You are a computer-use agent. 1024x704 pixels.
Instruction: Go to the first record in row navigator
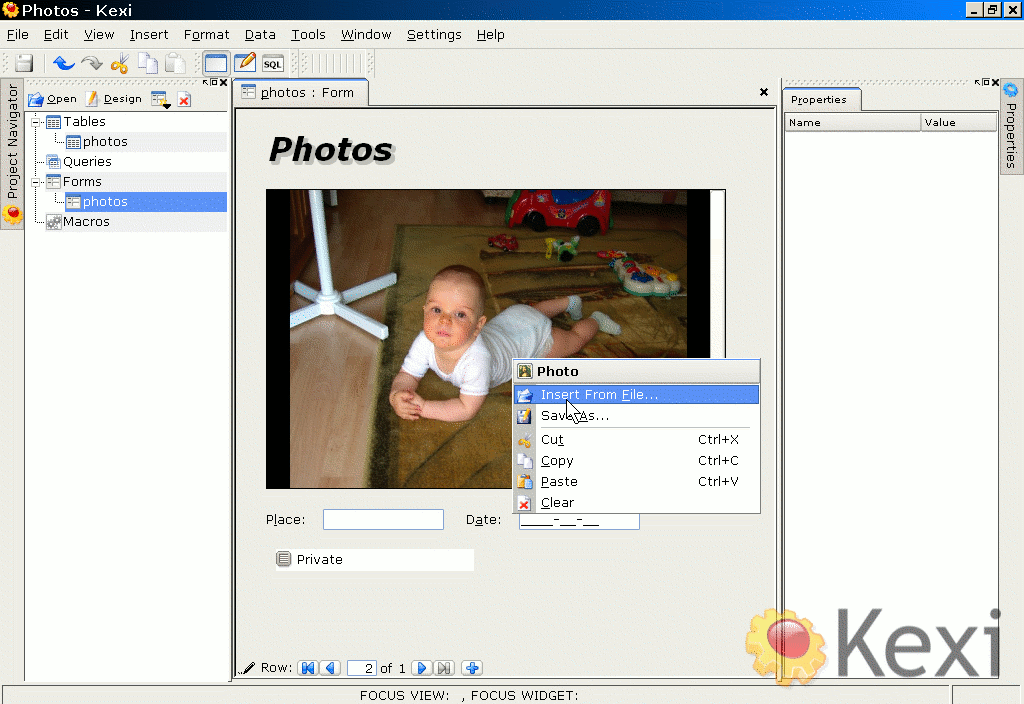coord(308,668)
